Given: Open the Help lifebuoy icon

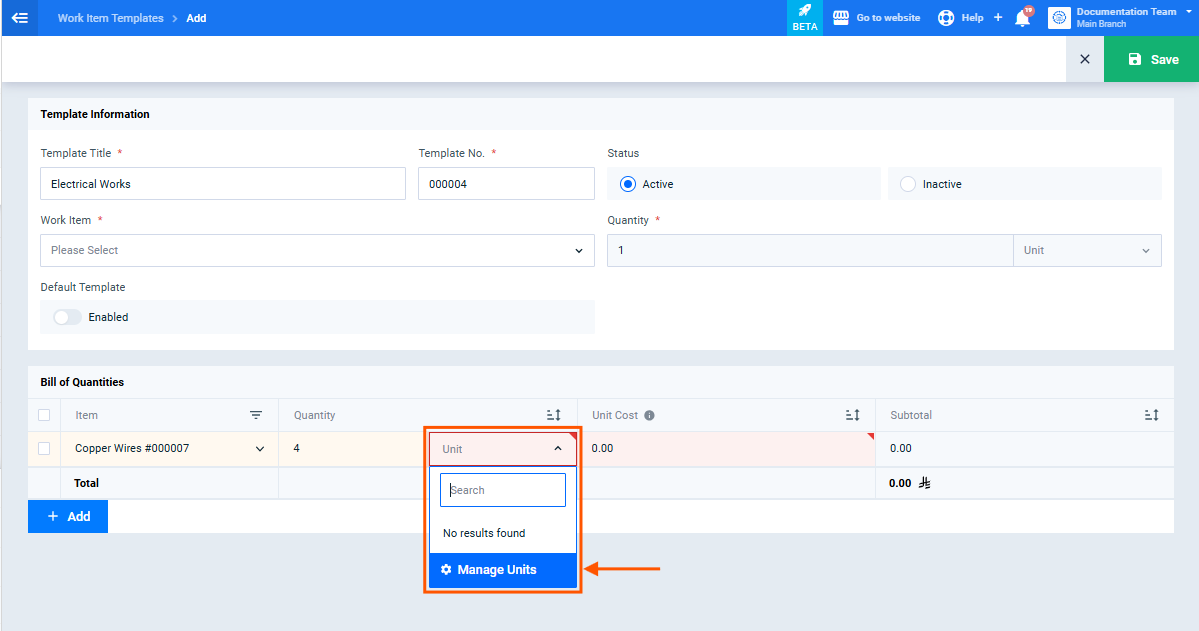Looking at the screenshot, I should (946, 18).
